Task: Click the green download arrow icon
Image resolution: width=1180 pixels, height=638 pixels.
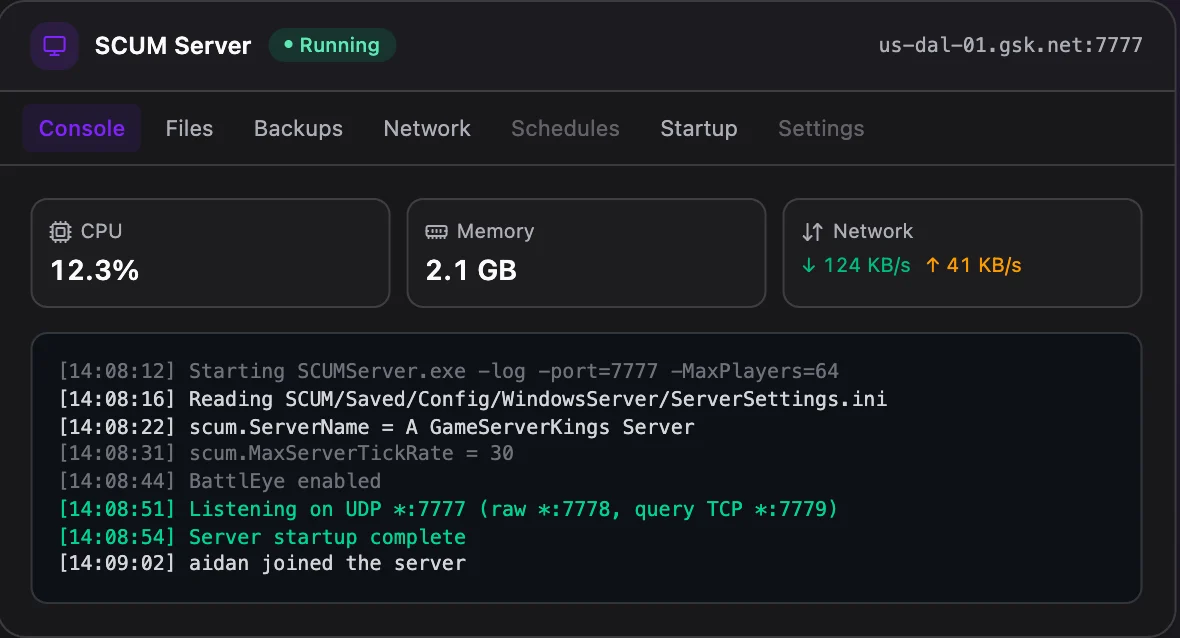Action: (x=809, y=265)
